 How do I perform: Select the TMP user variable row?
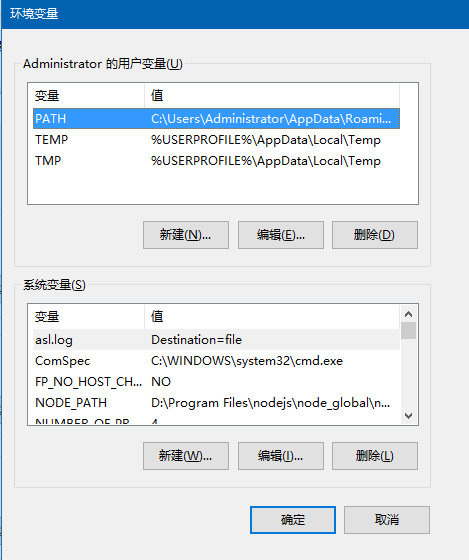[216, 161]
